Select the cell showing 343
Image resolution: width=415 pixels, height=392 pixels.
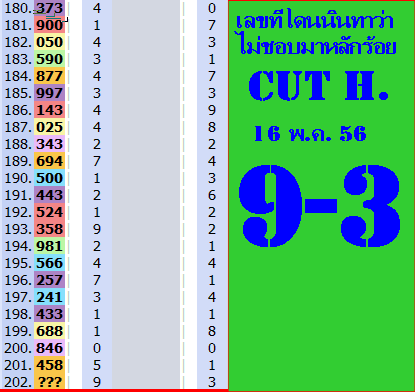pyautogui.click(x=49, y=144)
